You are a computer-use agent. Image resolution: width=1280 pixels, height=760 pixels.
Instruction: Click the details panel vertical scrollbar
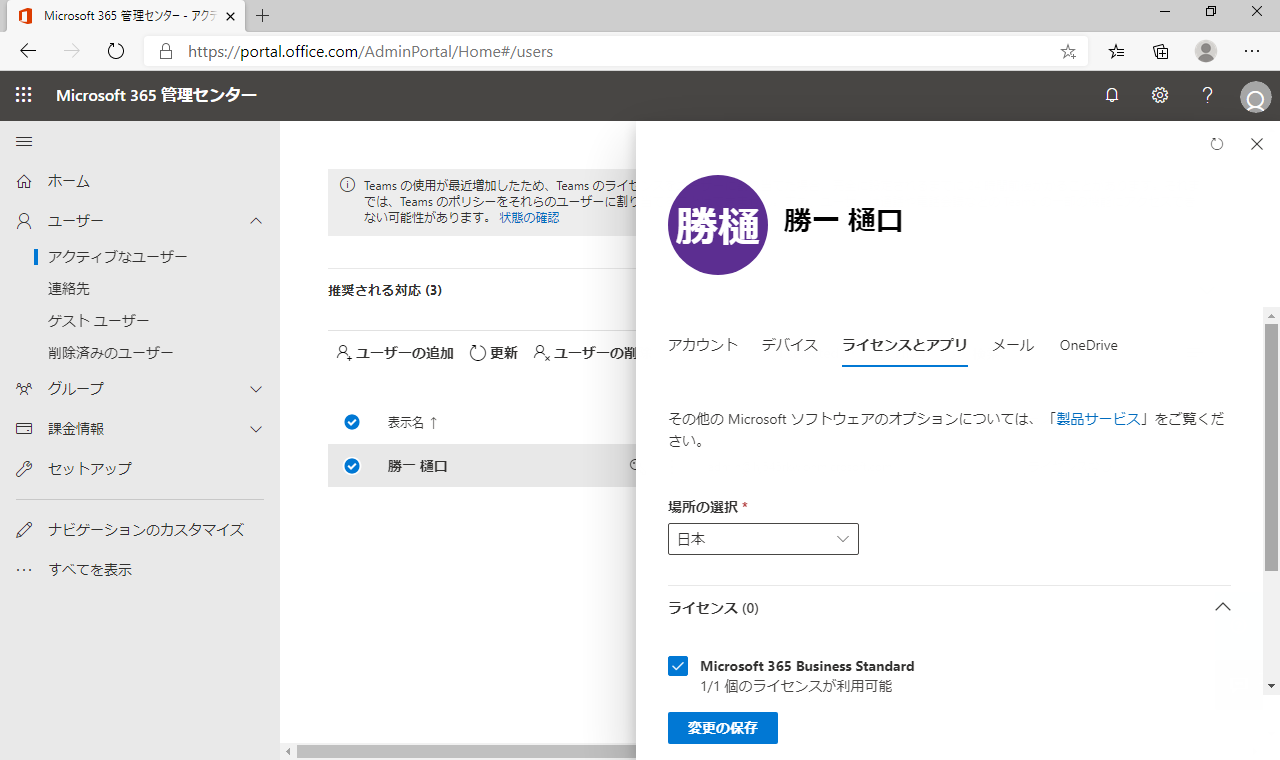click(x=1271, y=448)
